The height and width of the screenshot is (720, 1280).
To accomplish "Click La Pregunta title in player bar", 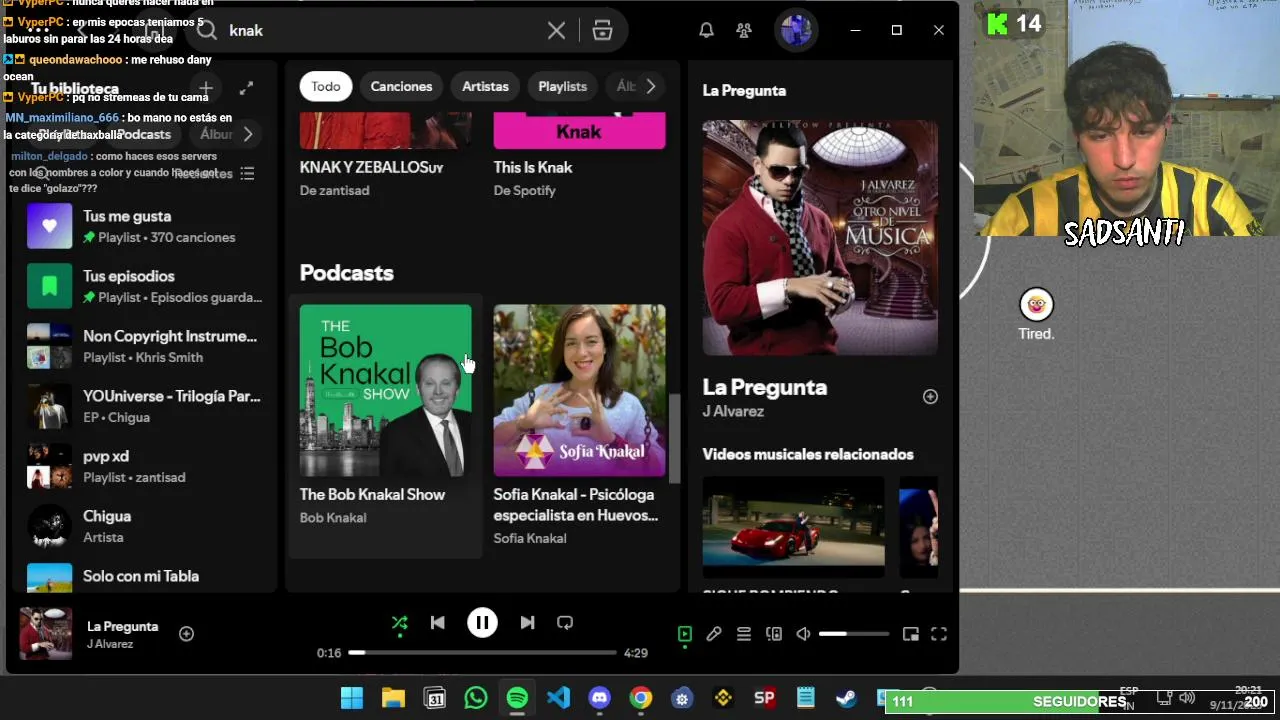I will pos(123,626).
